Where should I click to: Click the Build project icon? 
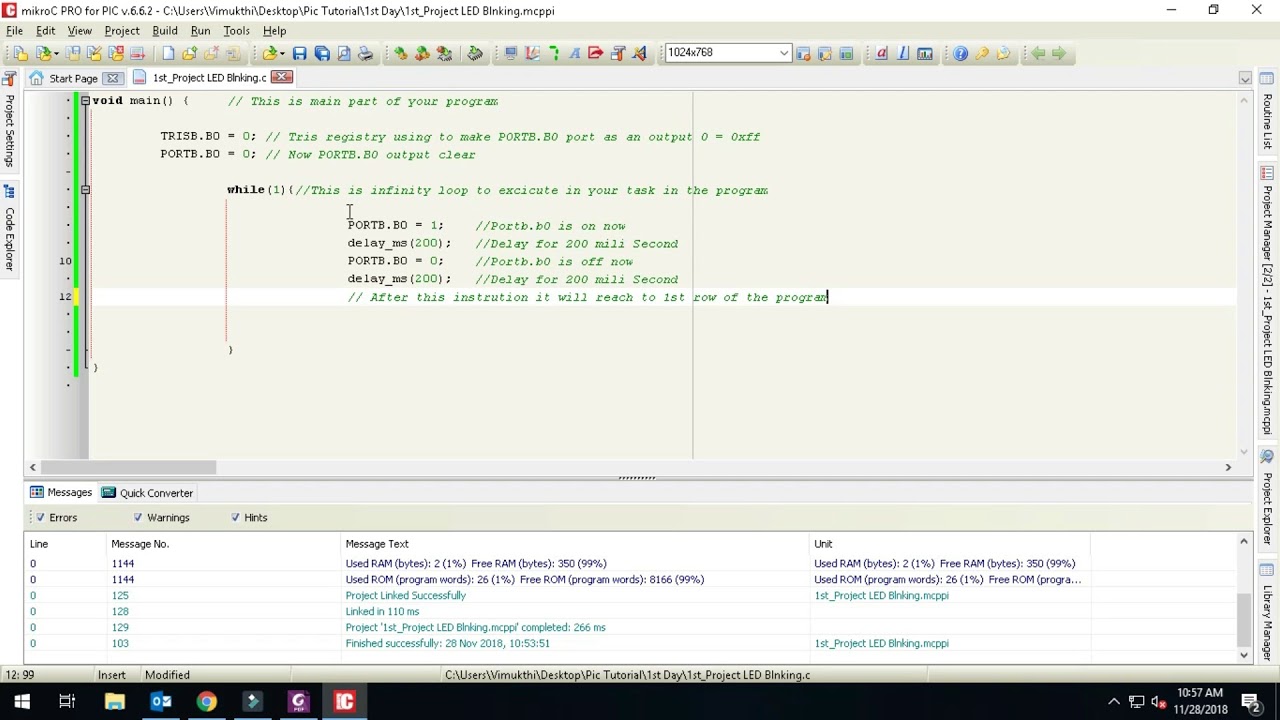pos(400,53)
